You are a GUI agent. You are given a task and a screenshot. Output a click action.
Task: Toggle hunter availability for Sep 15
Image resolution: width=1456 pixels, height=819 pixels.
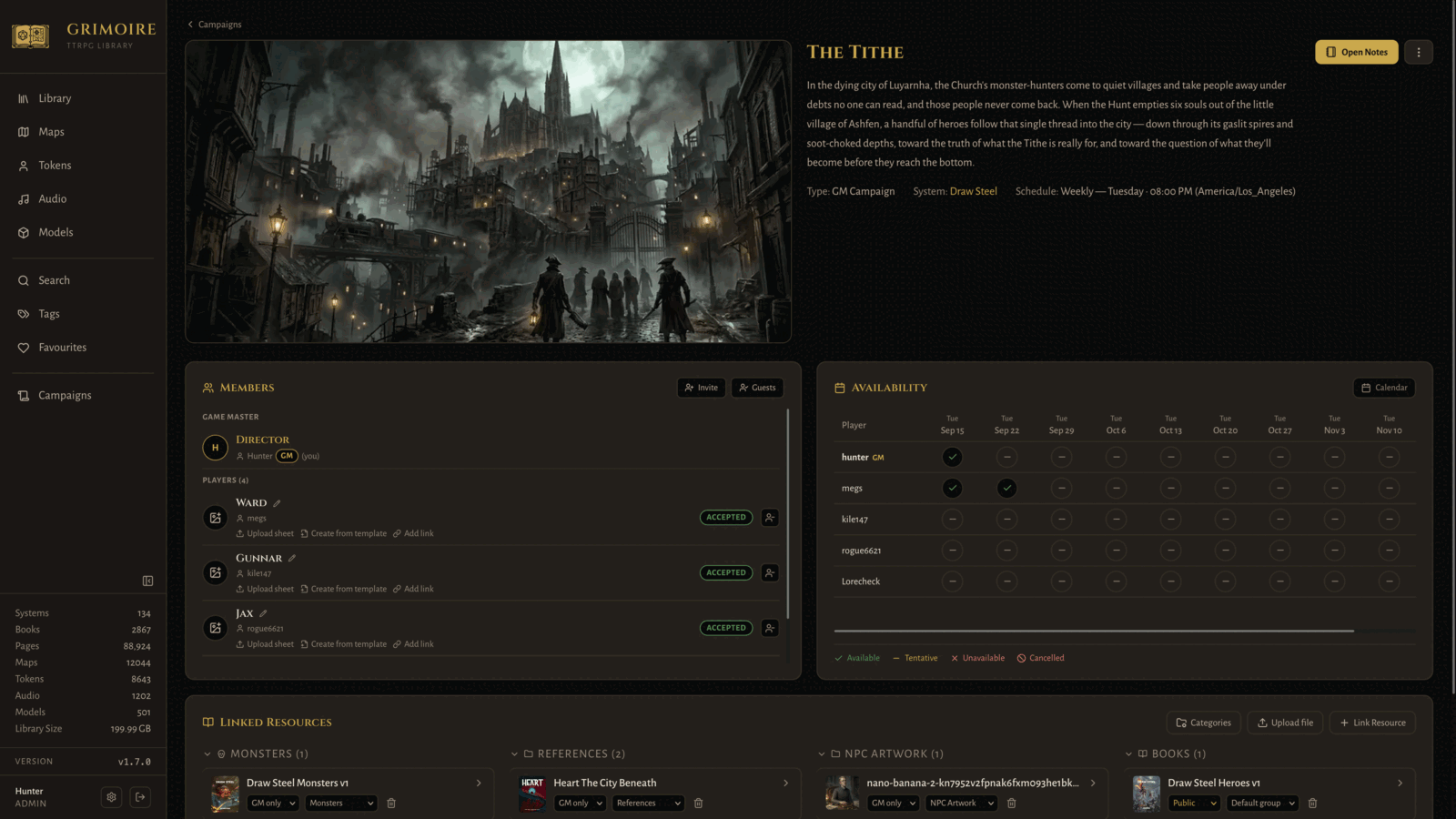[952, 457]
